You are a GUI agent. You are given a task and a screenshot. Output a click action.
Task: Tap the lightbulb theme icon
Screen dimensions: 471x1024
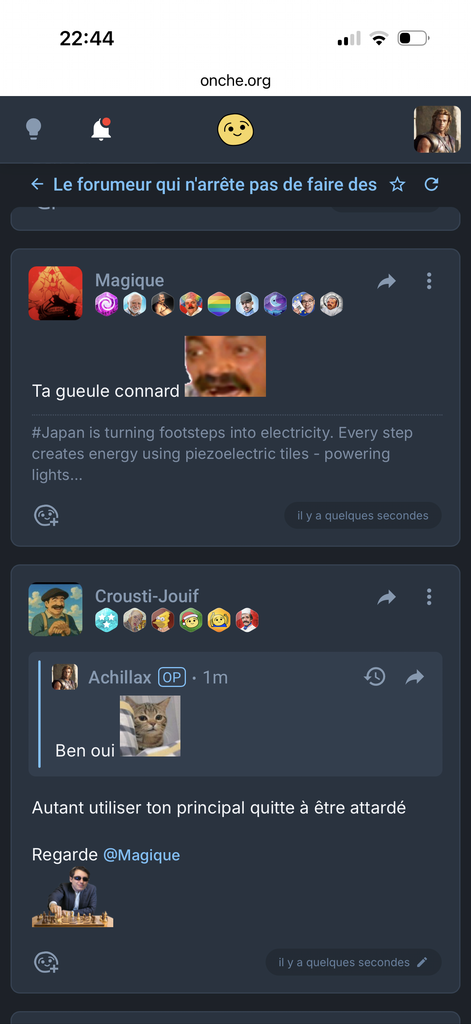pos(33,129)
